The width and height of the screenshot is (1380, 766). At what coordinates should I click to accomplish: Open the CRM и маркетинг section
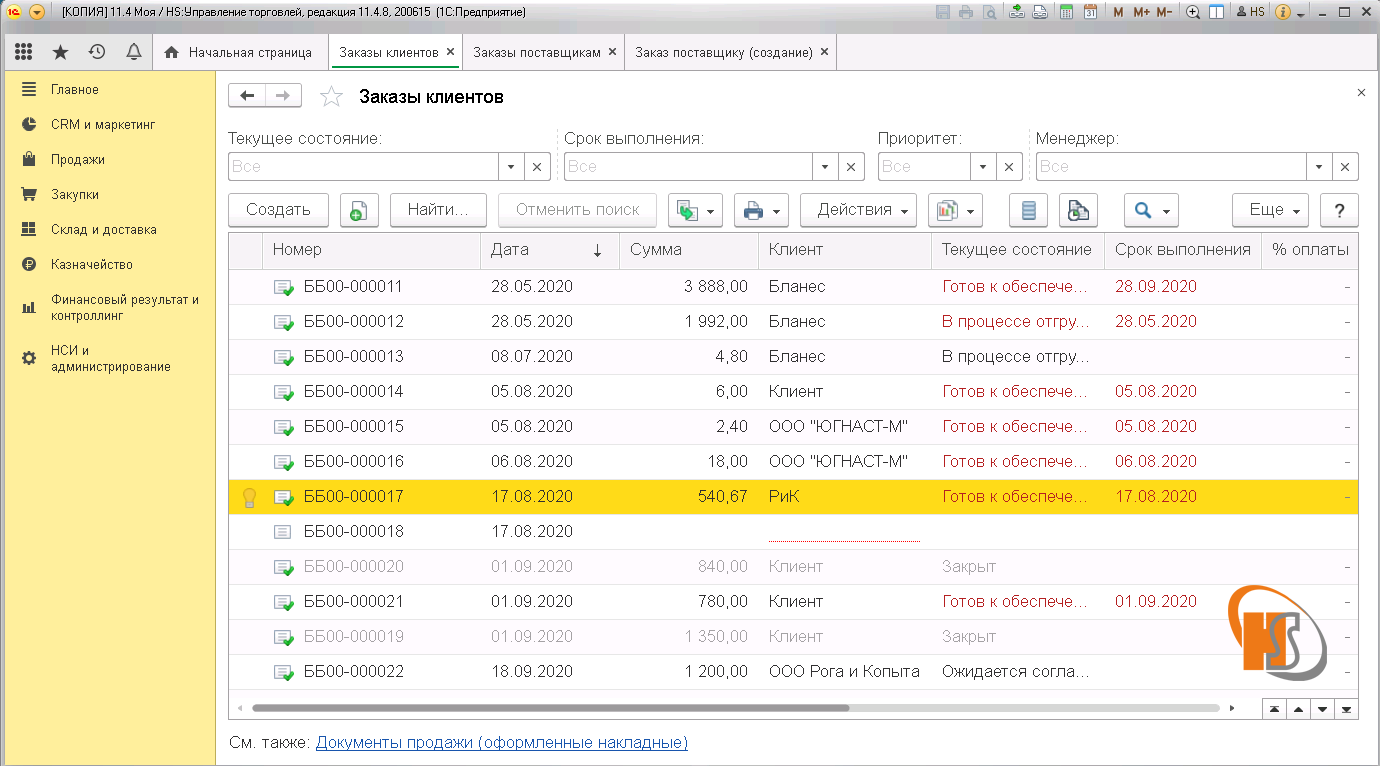[x=110, y=125]
